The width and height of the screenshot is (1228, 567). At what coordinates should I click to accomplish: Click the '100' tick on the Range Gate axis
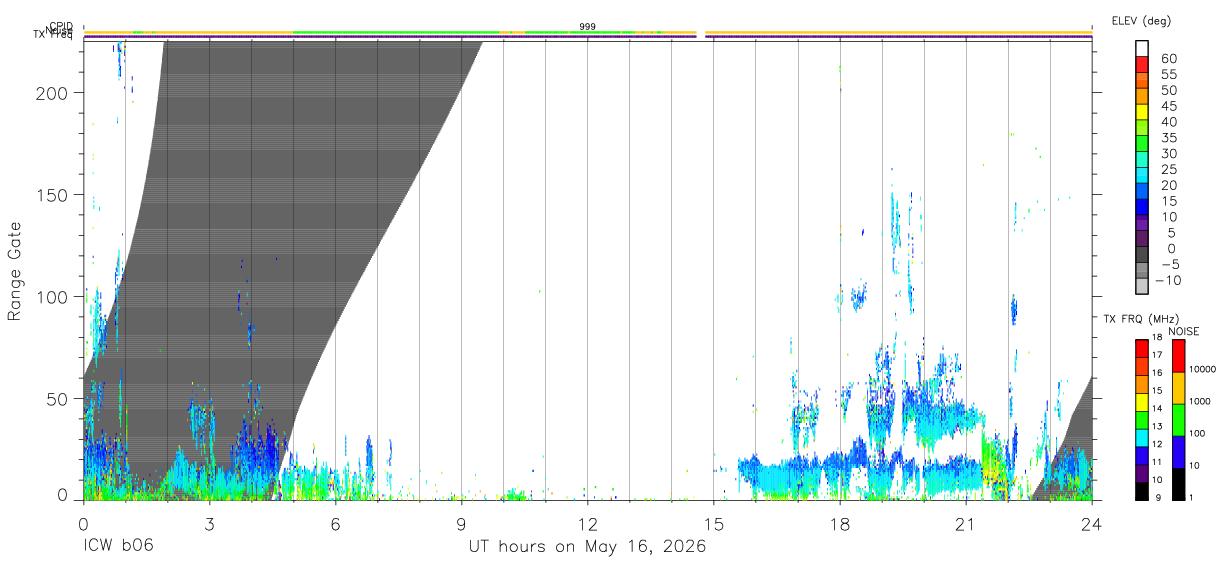coord(55,297)
